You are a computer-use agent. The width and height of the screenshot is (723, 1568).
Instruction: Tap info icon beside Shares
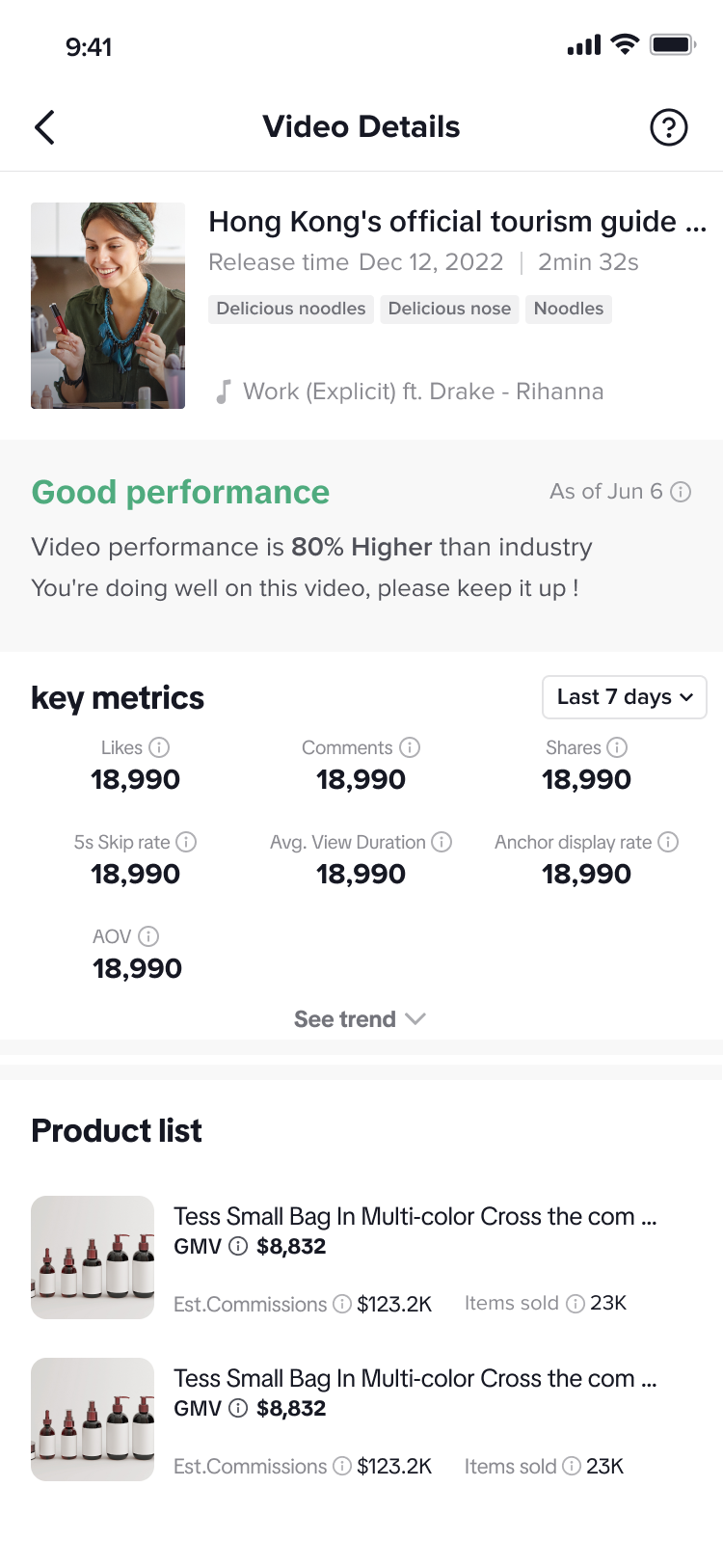pyautogui.click(x=617, y=747)
